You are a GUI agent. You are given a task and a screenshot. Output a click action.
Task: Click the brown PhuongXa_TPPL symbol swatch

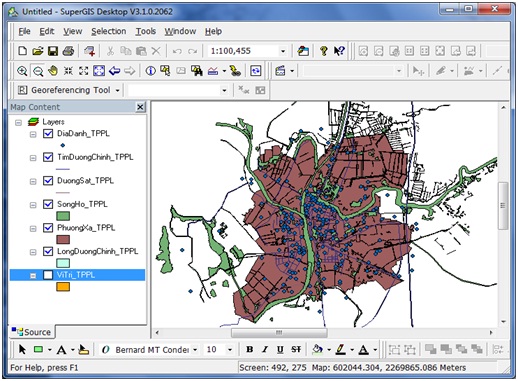click(x=63, y=239)
